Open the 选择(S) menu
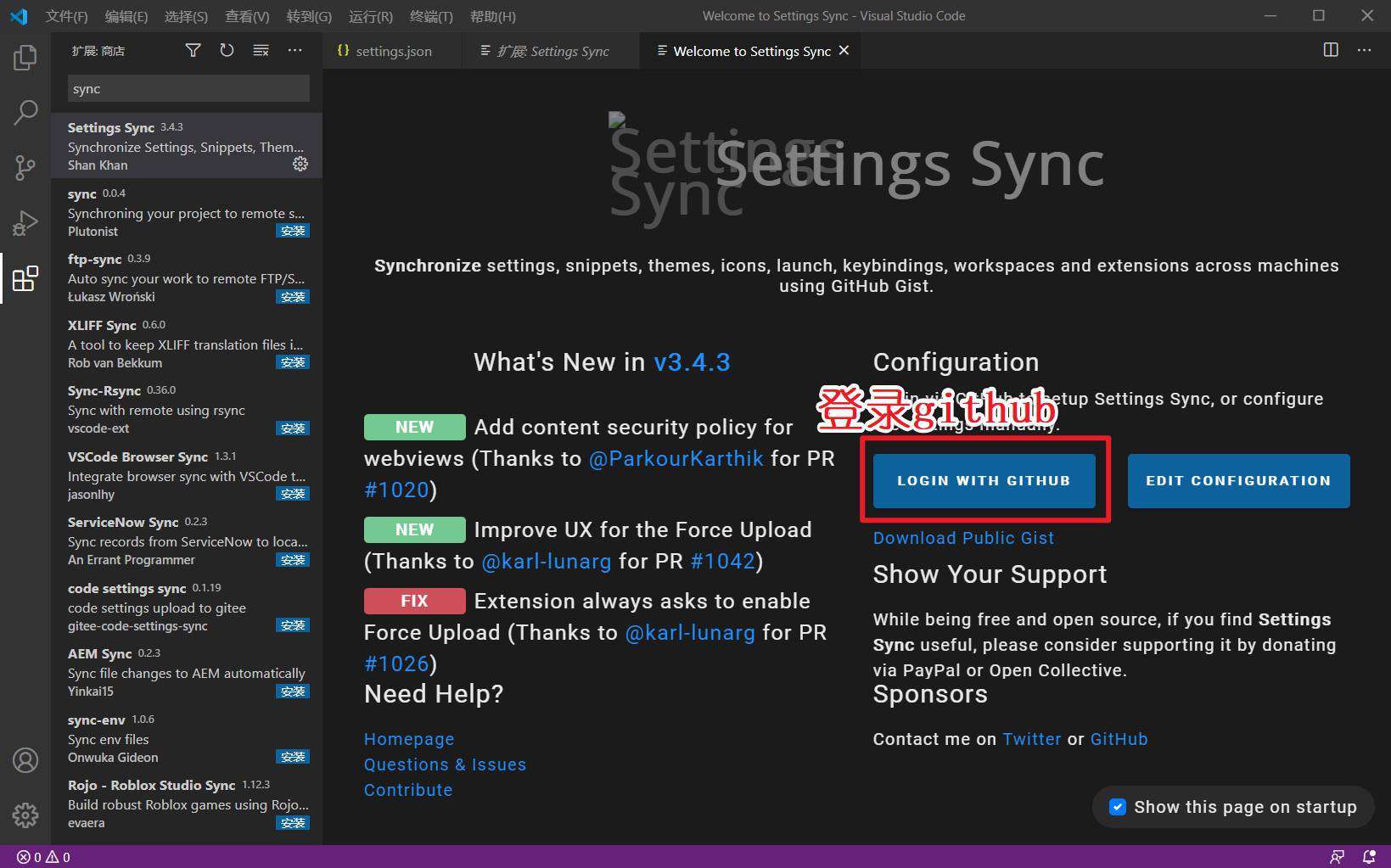Viewport: 1391px width, 868px height. coord(186,16)
